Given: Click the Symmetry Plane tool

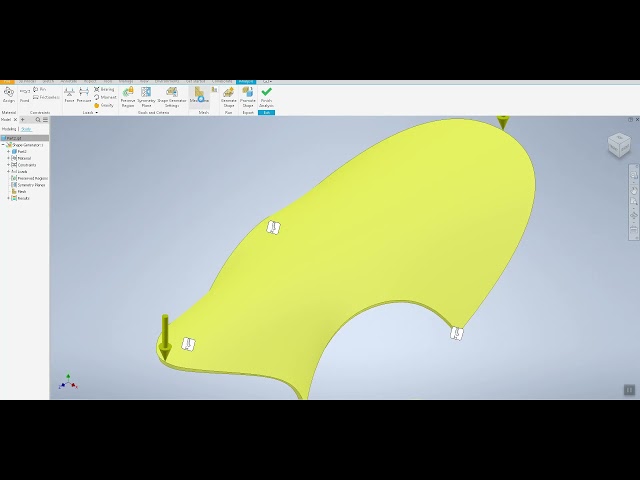Looking at the screenshot, I should click(x=146, y=97).
